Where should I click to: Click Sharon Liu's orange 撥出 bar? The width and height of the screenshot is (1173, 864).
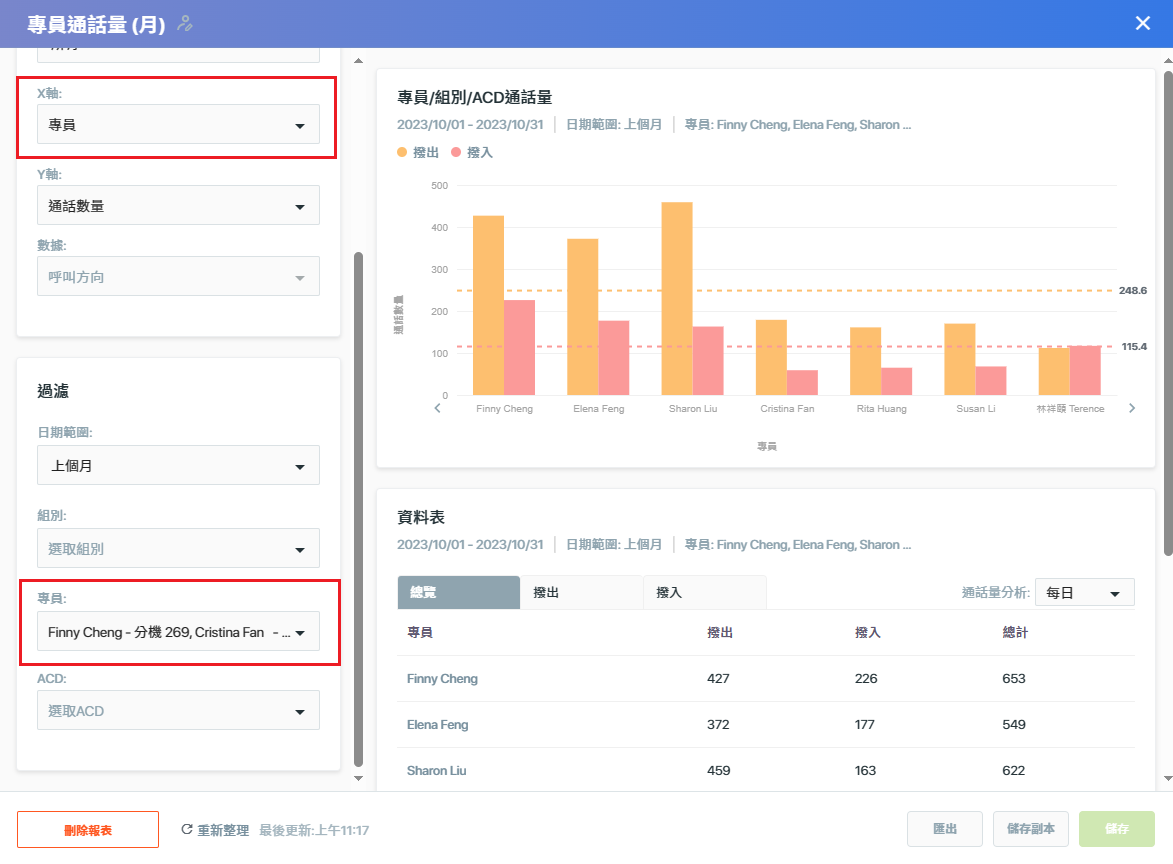[677, 298]
